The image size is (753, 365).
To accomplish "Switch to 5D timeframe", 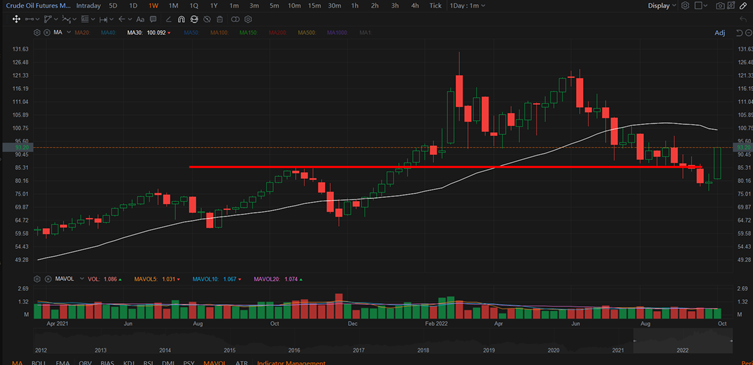I will [113, 6].
